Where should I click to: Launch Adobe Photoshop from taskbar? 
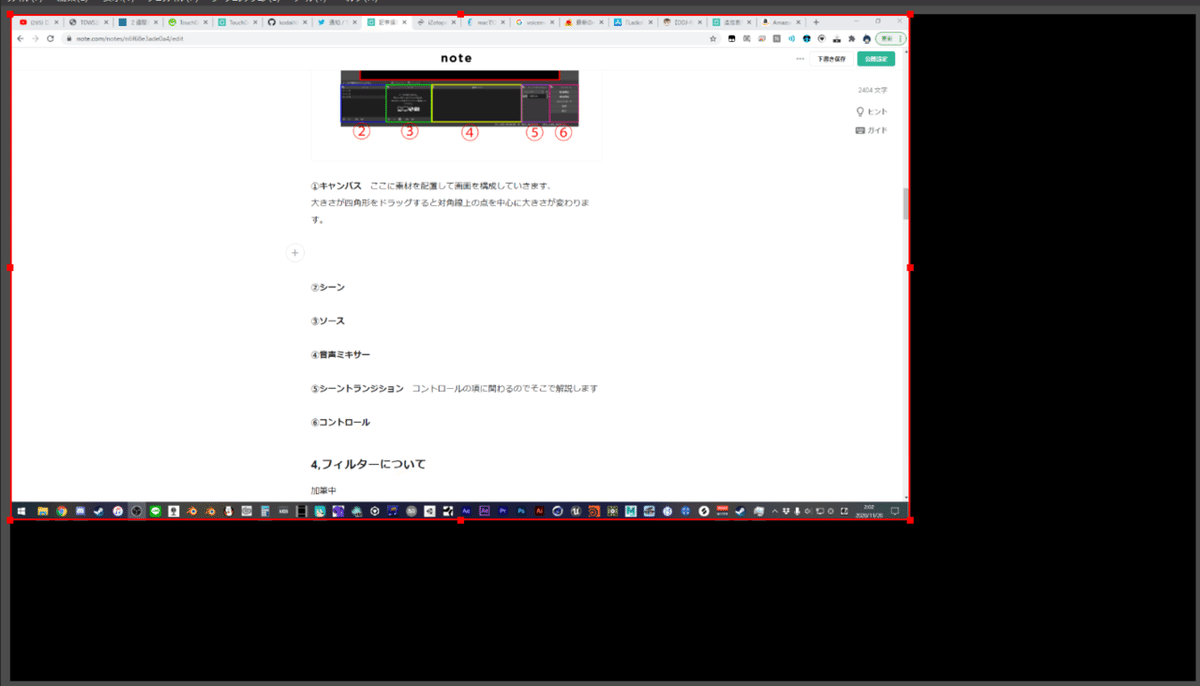(521, 511)
